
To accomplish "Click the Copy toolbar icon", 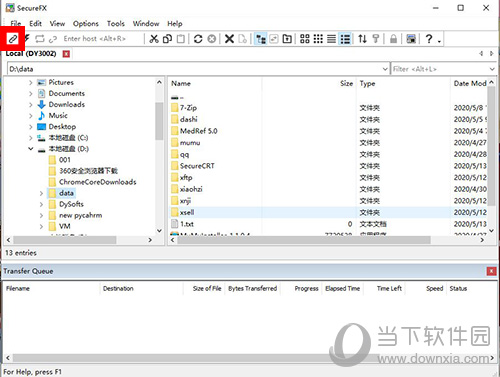I will [167, 39].
